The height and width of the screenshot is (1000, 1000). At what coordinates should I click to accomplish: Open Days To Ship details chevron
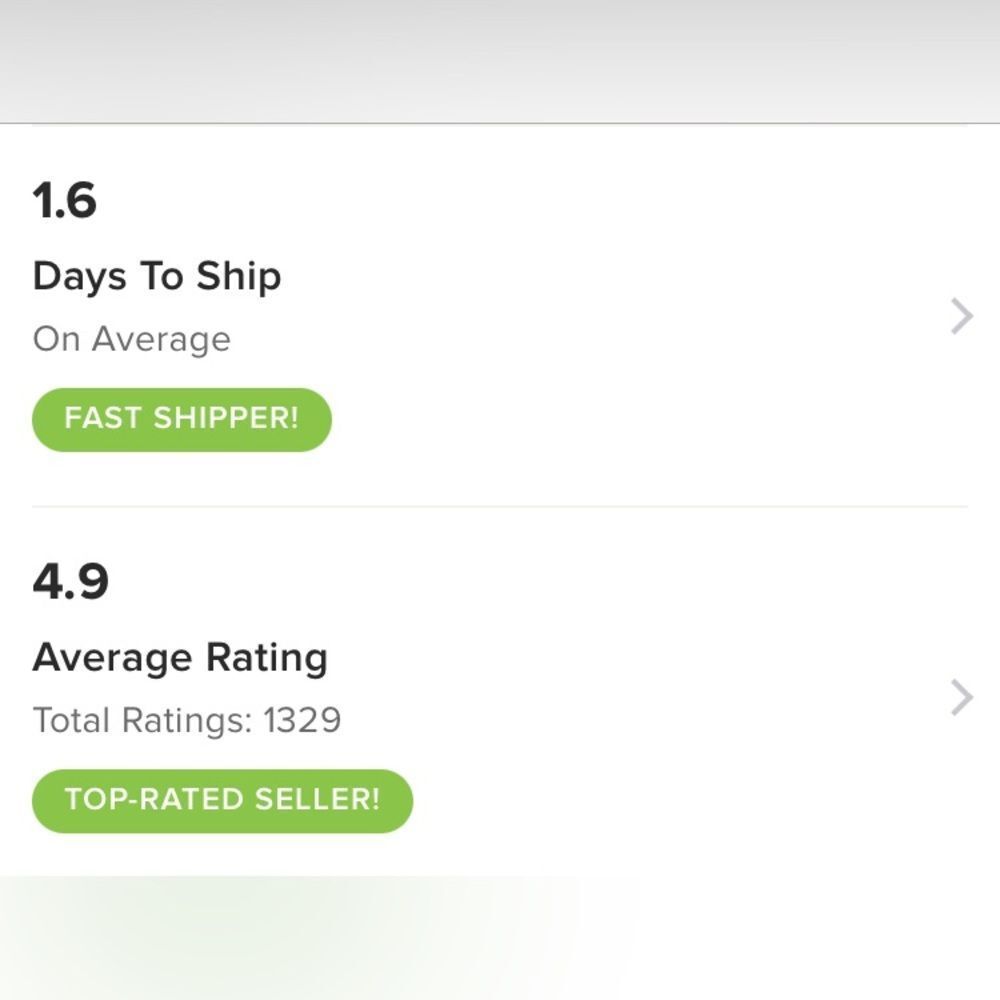[961, 317]
